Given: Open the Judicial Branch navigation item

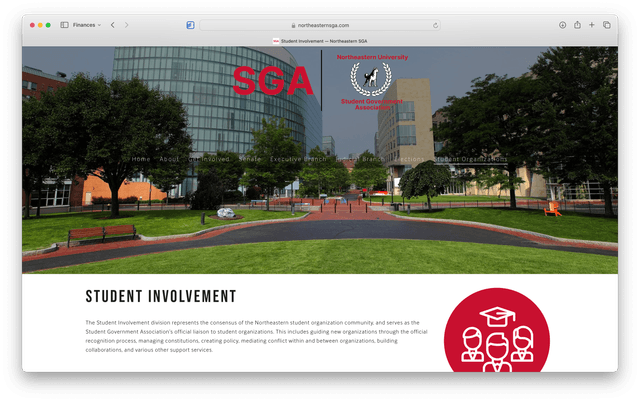Looking at the screenshot, I should 360,159.
